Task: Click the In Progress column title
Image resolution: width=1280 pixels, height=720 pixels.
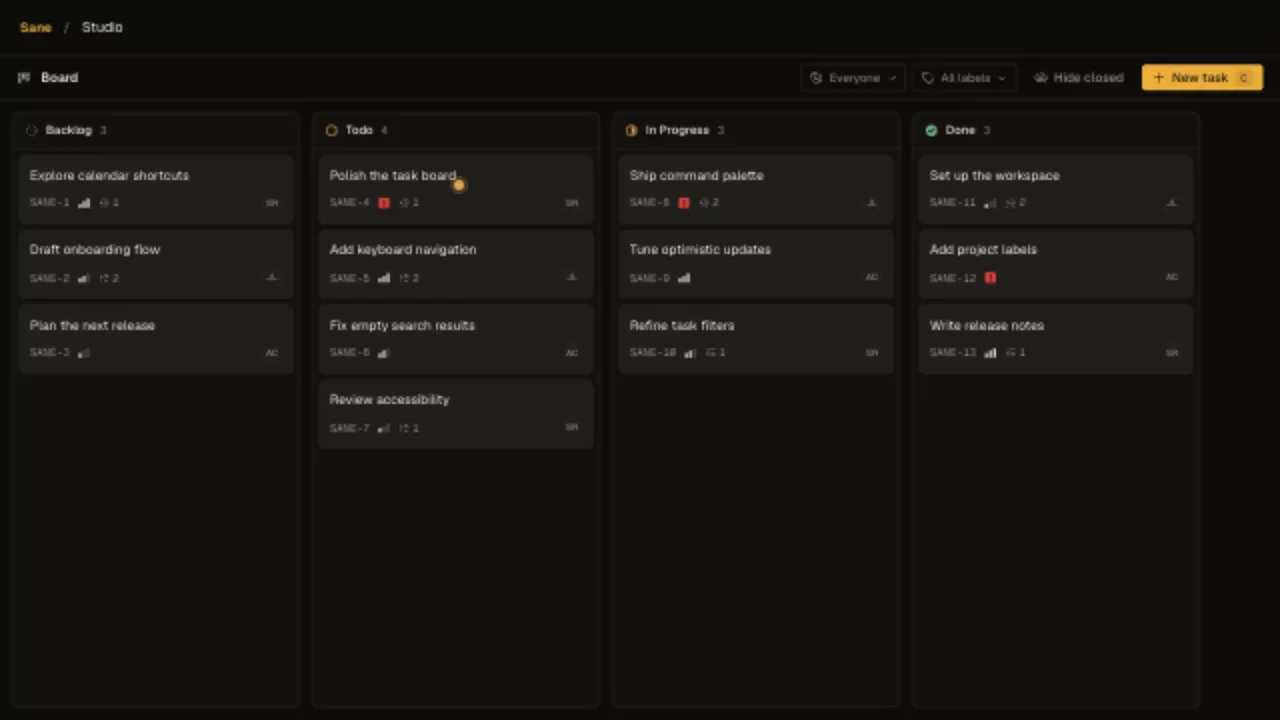Action: tap(677, 130)
